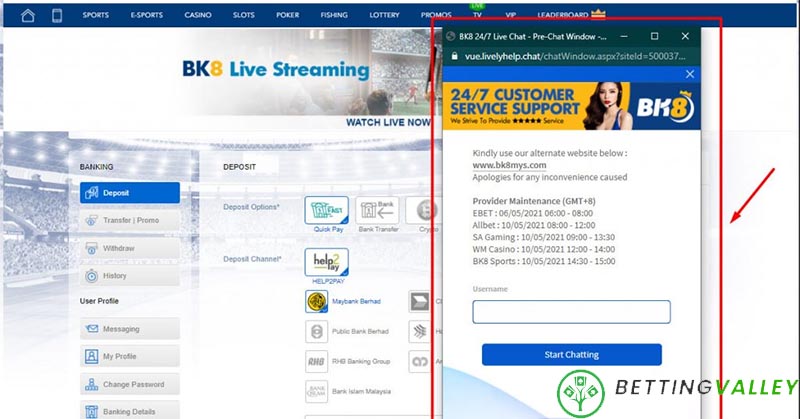Click the Withdraw icon in sidebar

tap(92, 249)
